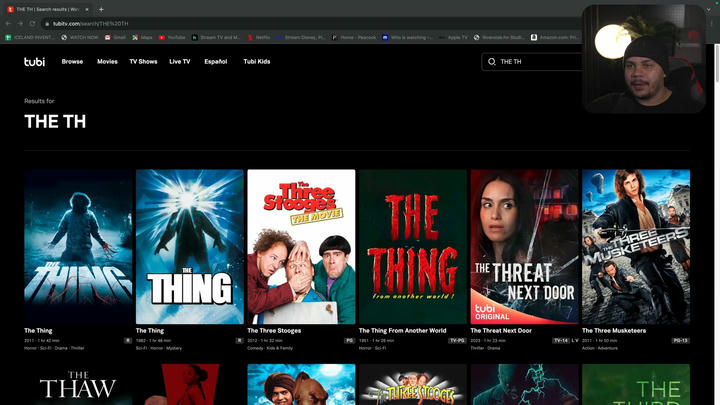Click The Thing From Another World title
This screenshot has width=720, height=405.
[402, 331]
